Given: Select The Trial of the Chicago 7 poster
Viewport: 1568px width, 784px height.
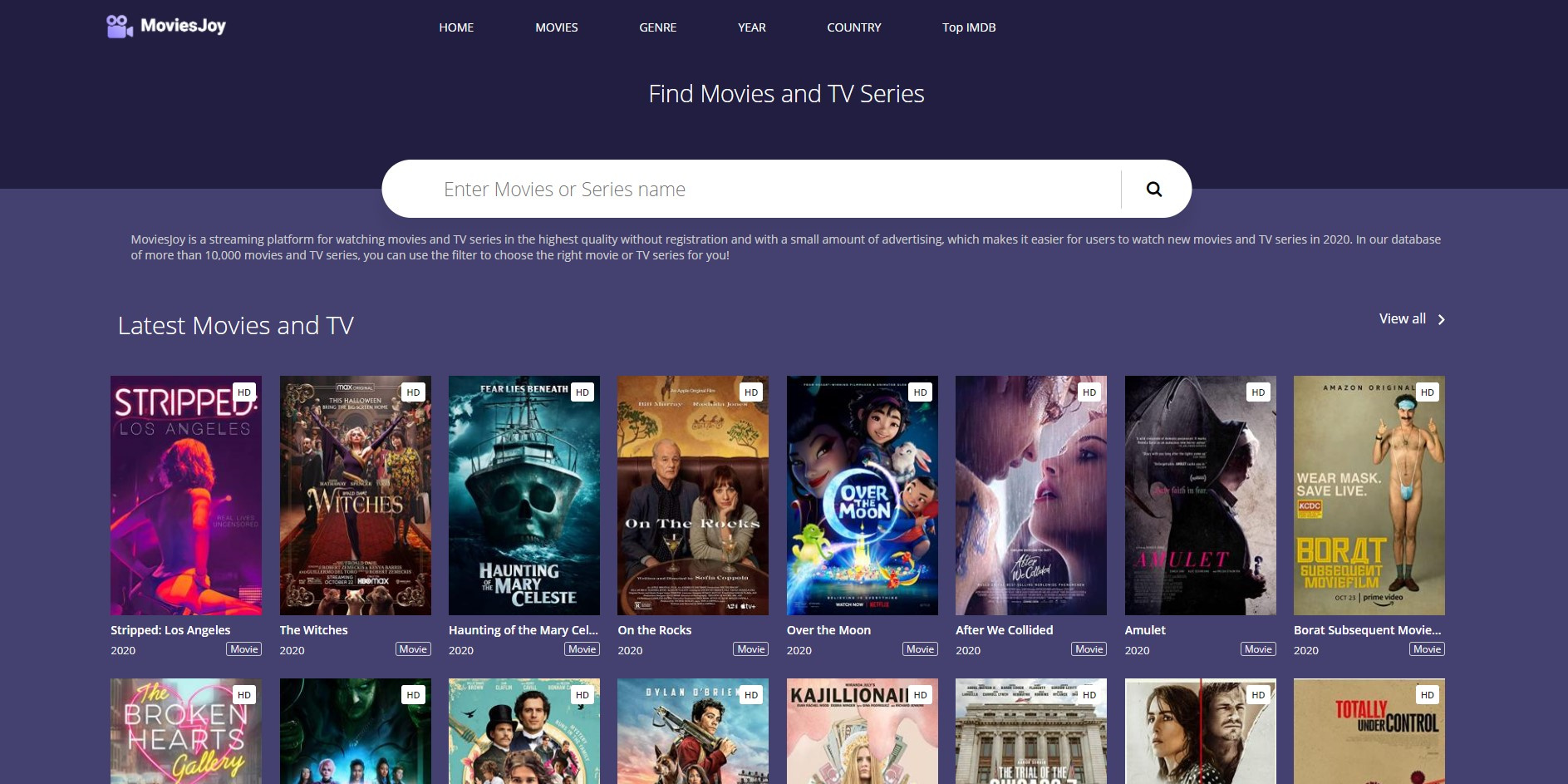Looking at the screenshot, I should (x=1031, y=732).
